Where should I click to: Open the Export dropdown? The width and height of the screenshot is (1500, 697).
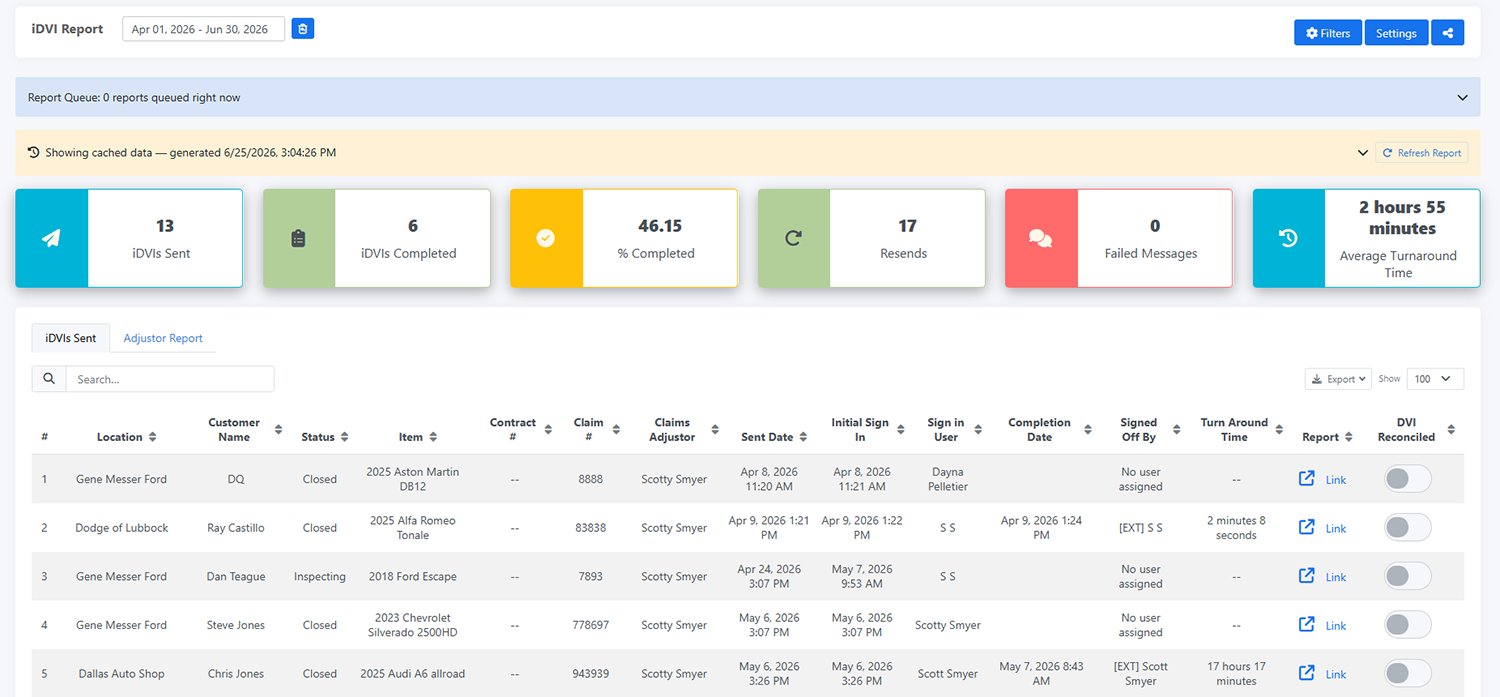tap(1338, 379)
